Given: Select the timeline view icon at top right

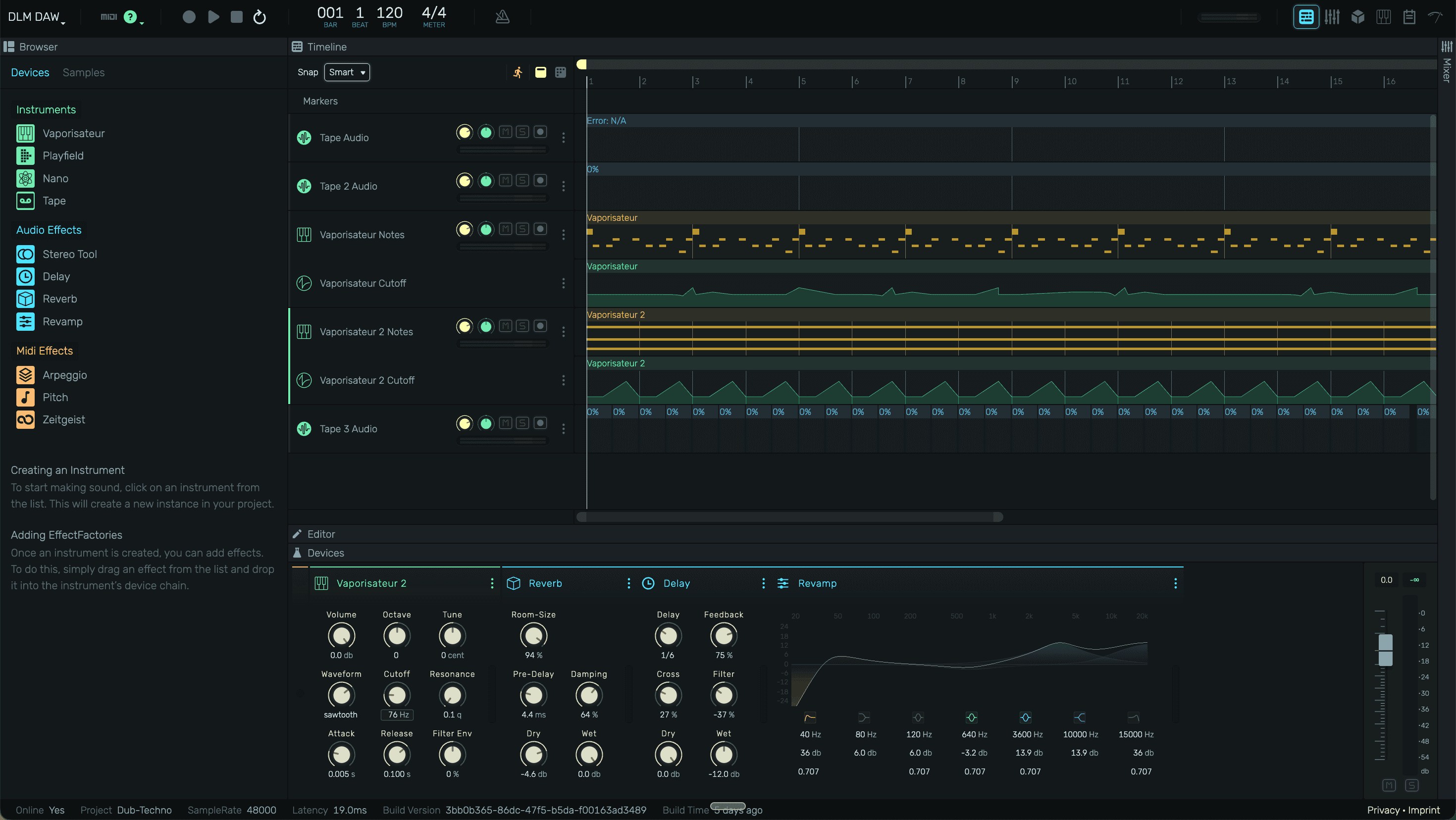Looking at the screenshot, I should tap(1306, 17).
